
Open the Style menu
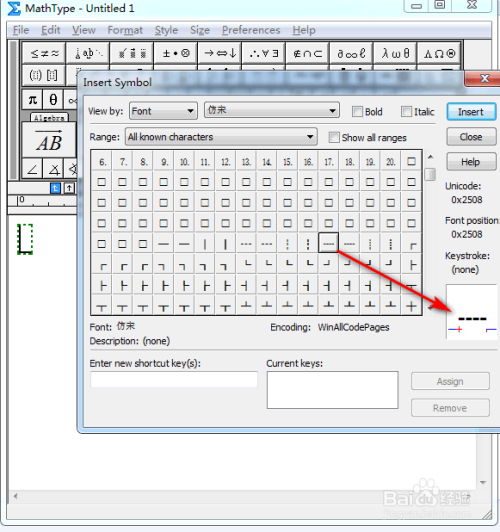[166, 30]
